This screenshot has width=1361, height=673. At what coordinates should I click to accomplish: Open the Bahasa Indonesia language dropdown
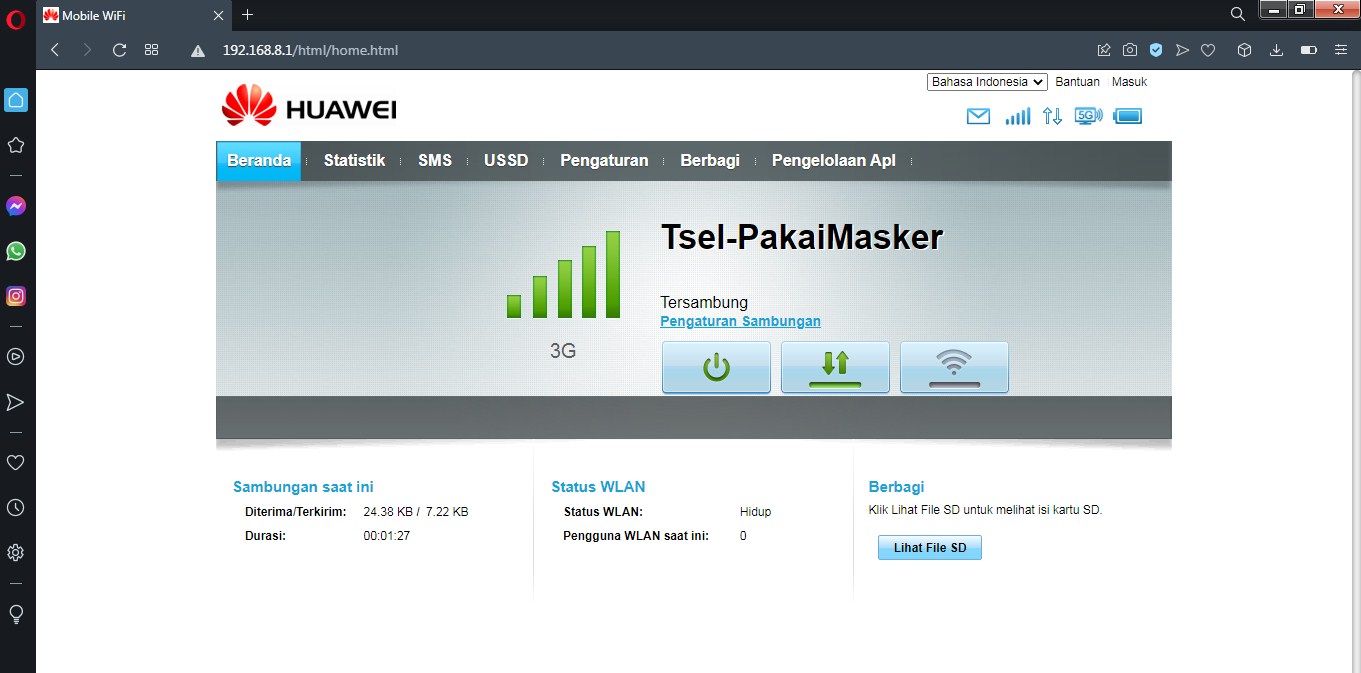coord(987,82)
